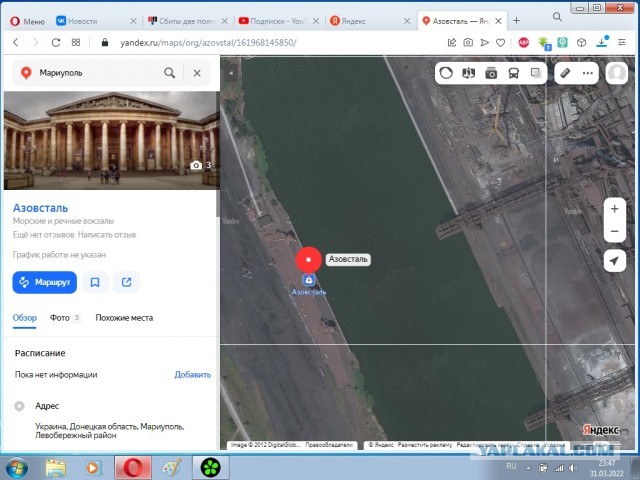Save place with the bookmark button
This screenshot has width=640, height=480.
(x=95, y=282)
